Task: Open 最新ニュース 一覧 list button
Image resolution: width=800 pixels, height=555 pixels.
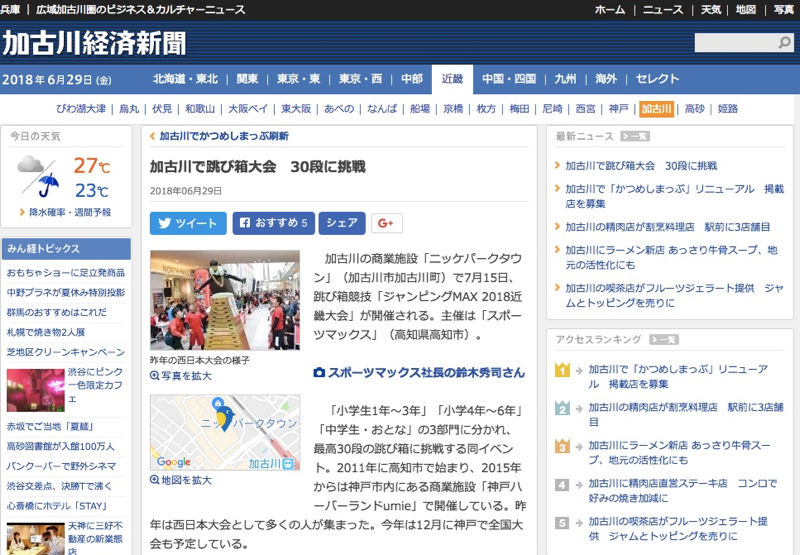Action: tap(635, 136)
